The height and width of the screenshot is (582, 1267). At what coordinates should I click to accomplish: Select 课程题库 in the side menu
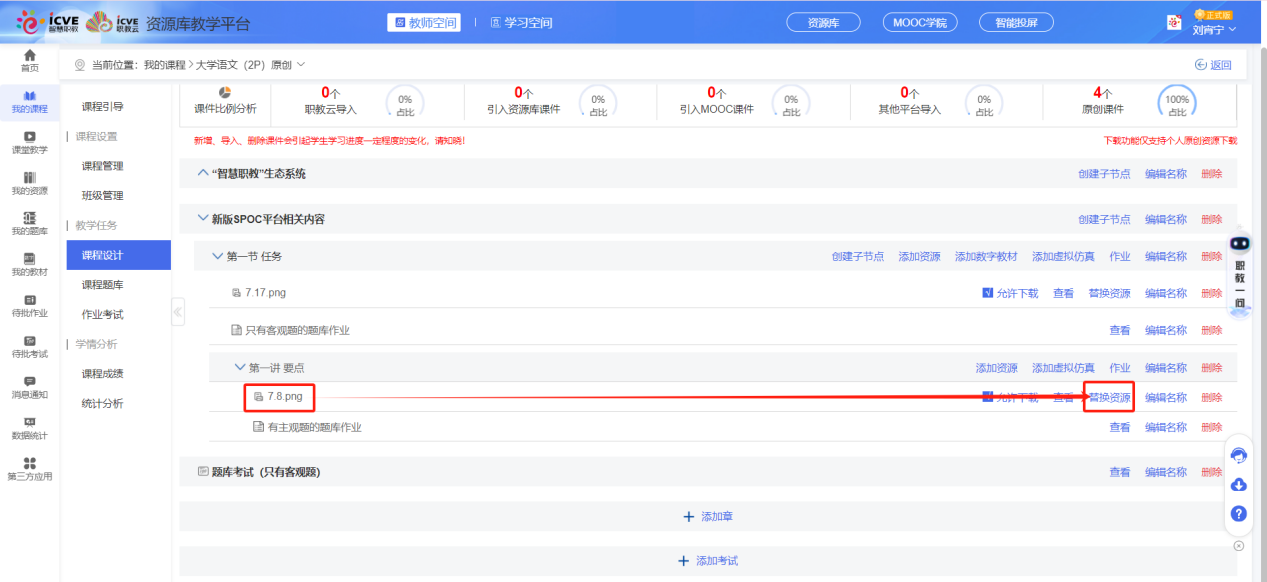tap(103, 285)
